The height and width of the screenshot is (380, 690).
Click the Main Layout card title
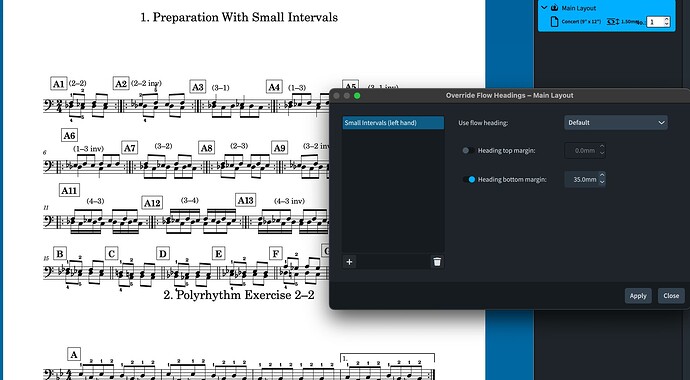tap(579, 8)
